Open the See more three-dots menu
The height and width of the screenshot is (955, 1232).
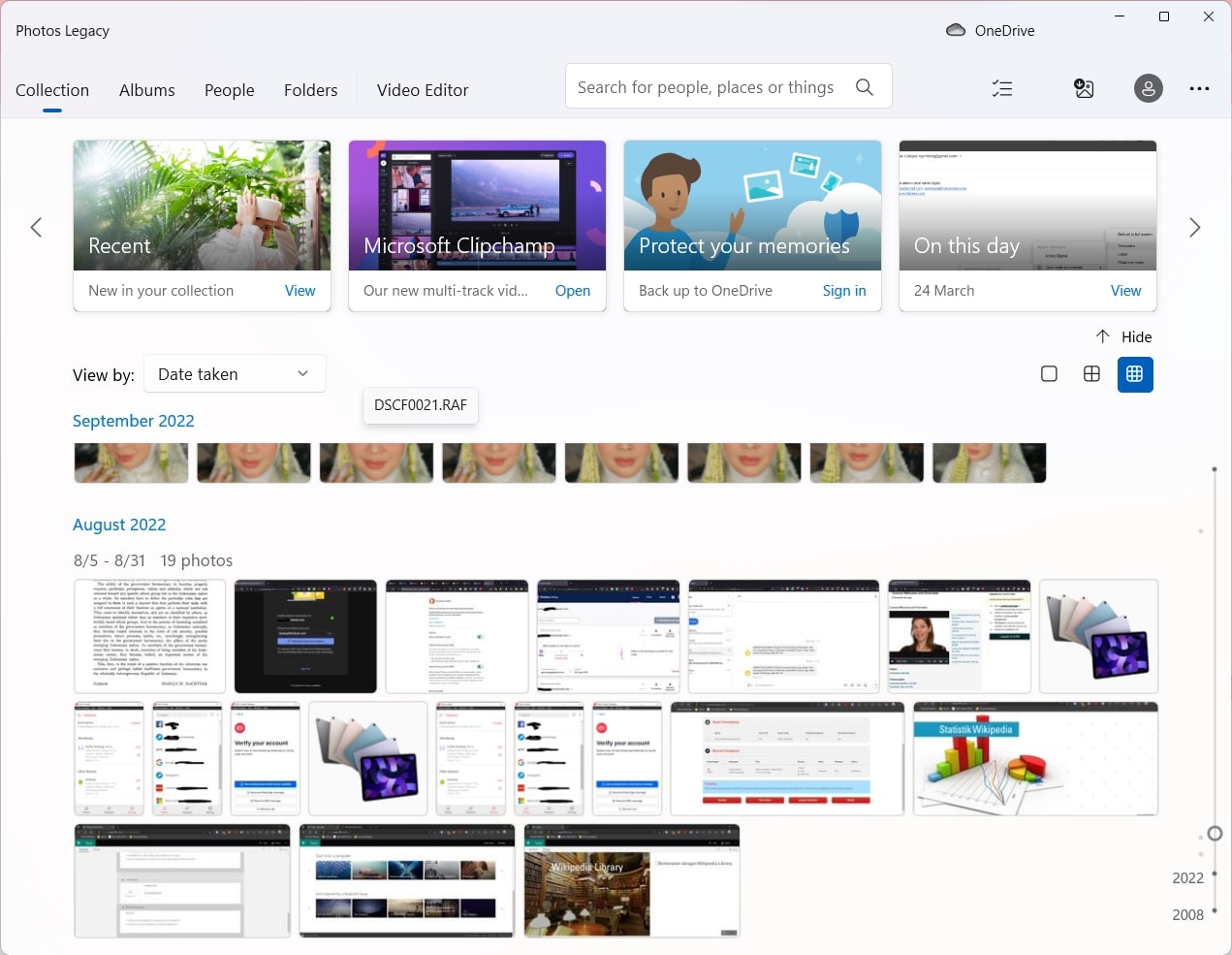coord(1199,88)
